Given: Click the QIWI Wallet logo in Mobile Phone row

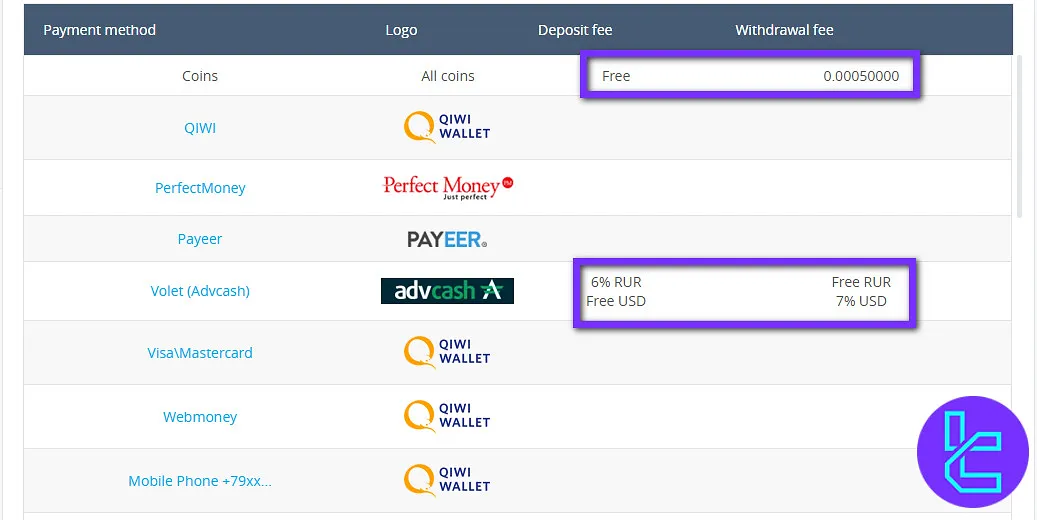Looking at the screenshot, I should point(447,480).
